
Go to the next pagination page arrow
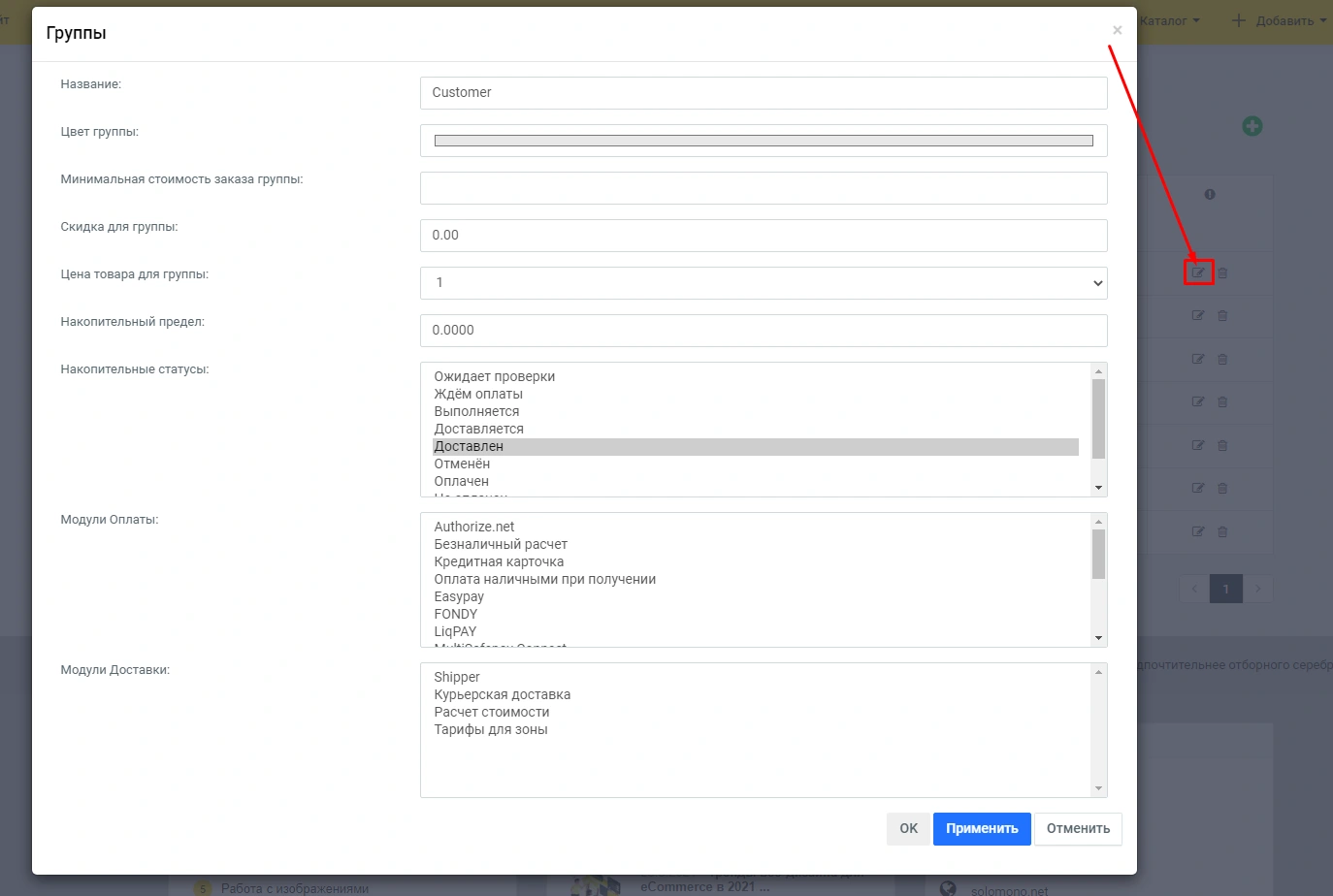(x=1258, y=589)
